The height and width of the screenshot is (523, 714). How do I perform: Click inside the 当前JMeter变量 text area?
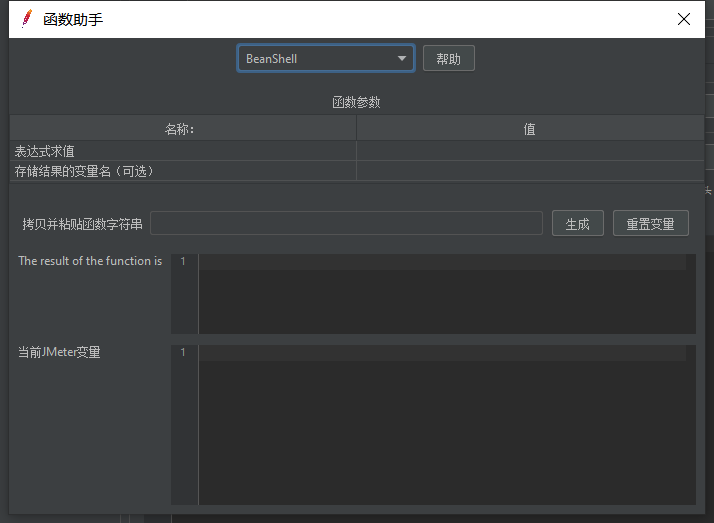[x=447, y=425]
